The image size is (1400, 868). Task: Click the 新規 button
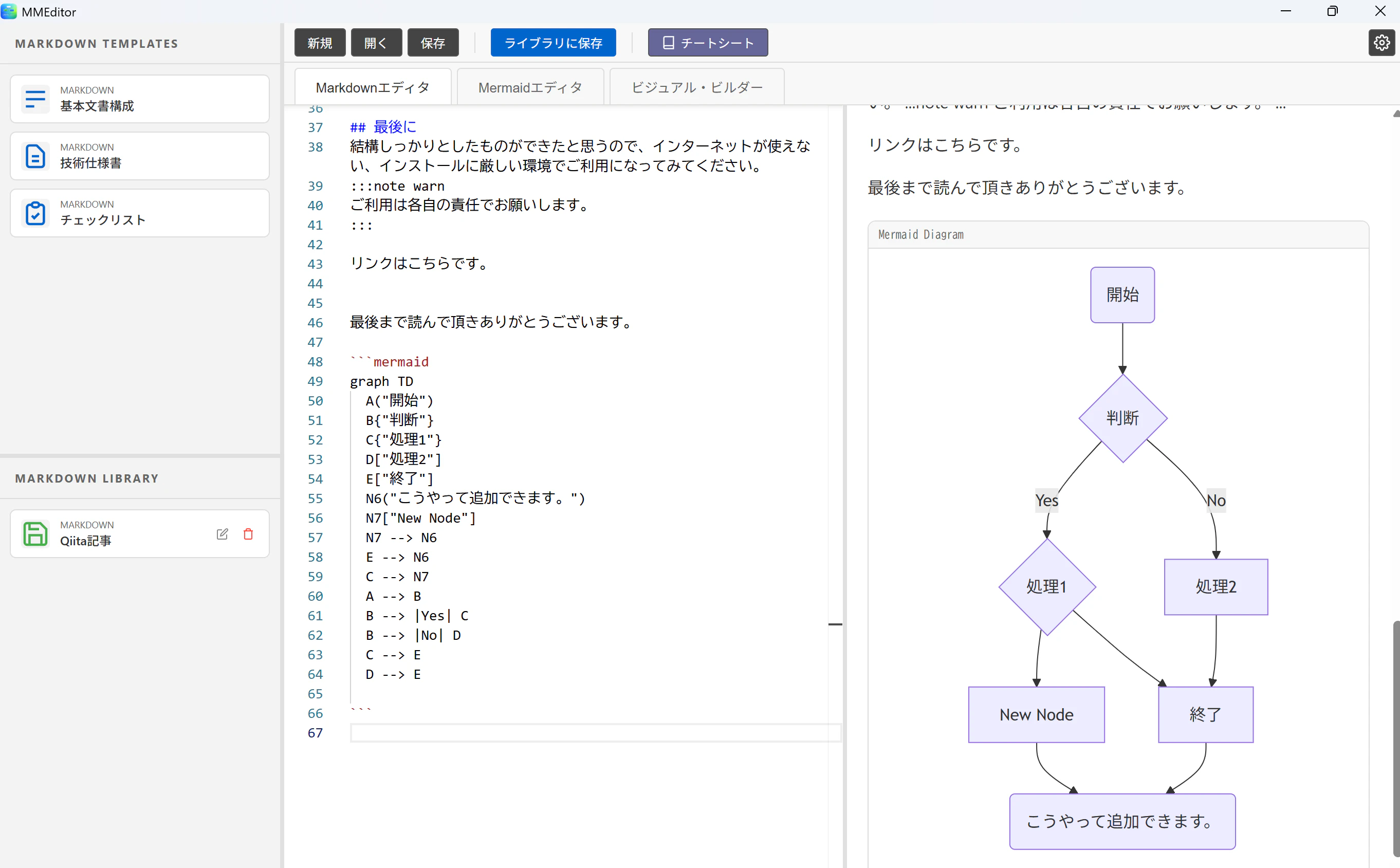[320, 43]
